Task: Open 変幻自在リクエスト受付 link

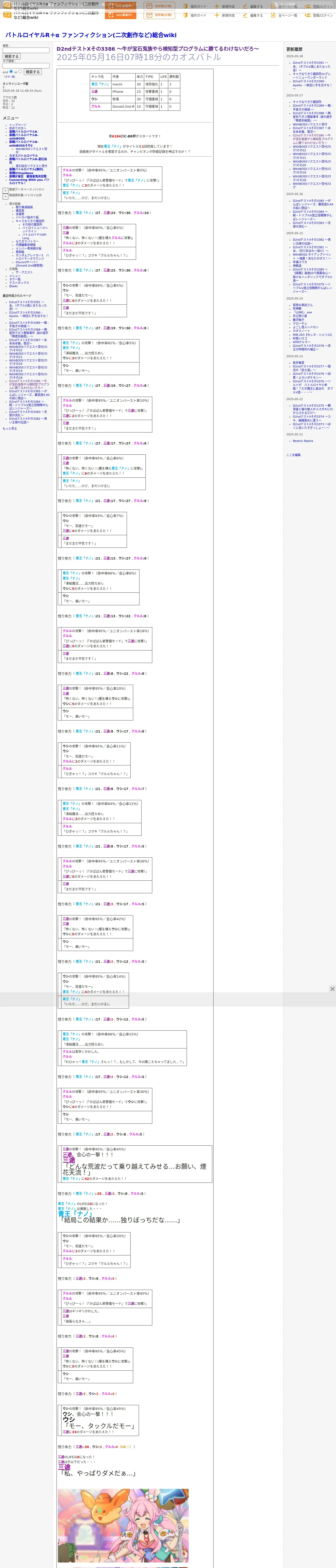Action: [31, 166]
